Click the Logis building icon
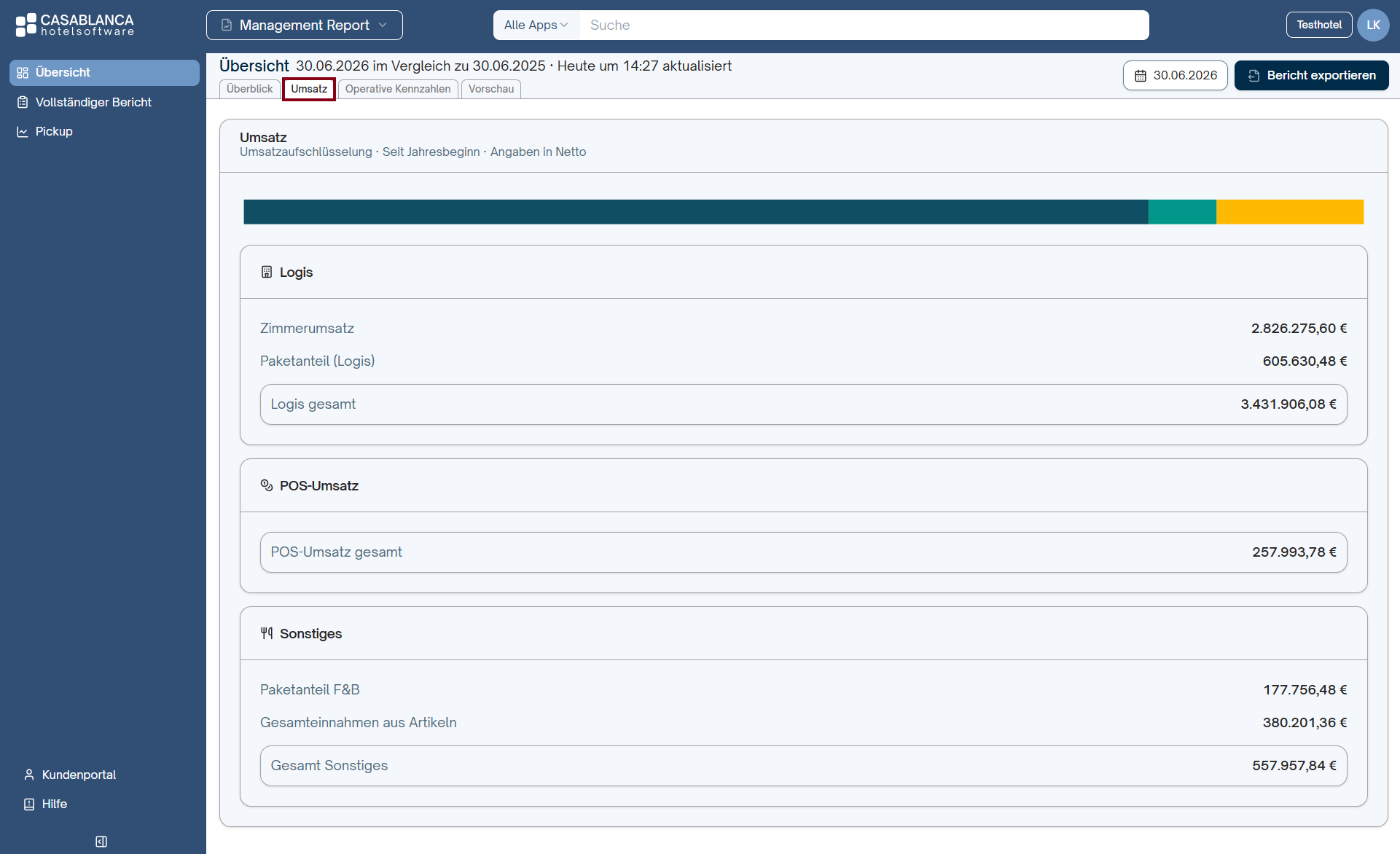 (x=267, y=272)
